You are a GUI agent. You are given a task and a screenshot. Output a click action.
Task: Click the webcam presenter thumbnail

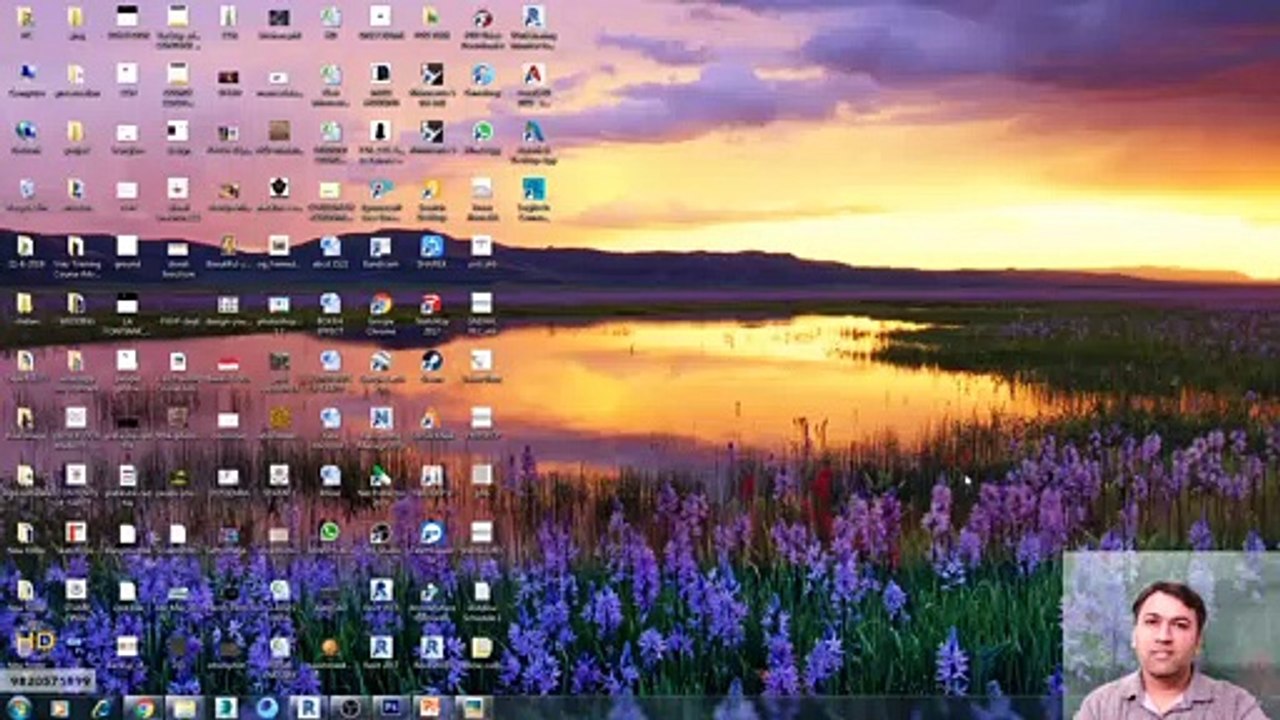click(1171, 635)
